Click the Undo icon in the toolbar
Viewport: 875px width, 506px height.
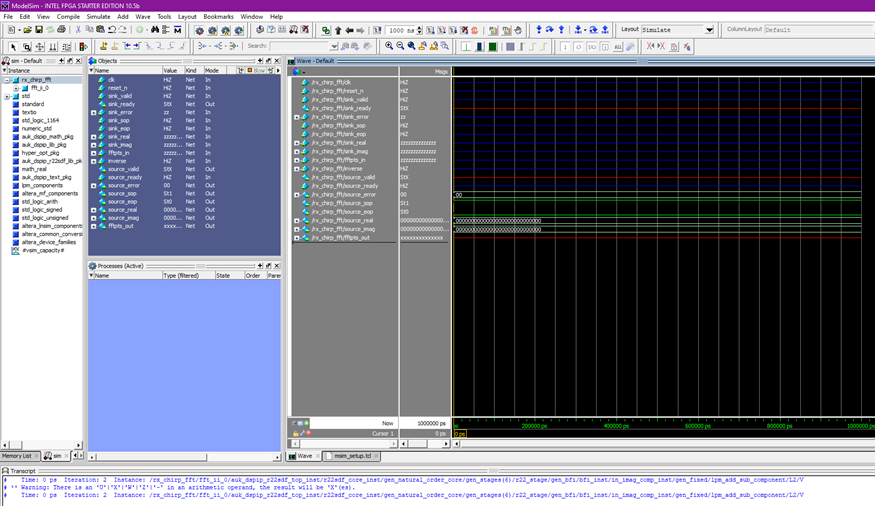point(111,30)
